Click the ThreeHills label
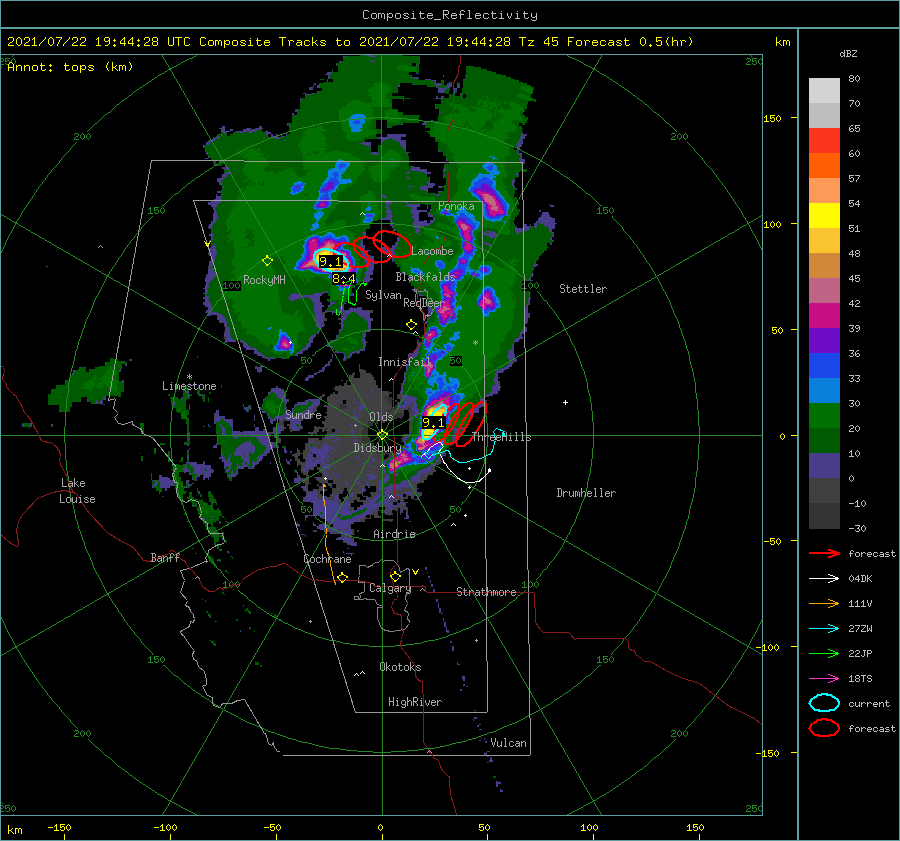The image size is (900, 841). 501,437
